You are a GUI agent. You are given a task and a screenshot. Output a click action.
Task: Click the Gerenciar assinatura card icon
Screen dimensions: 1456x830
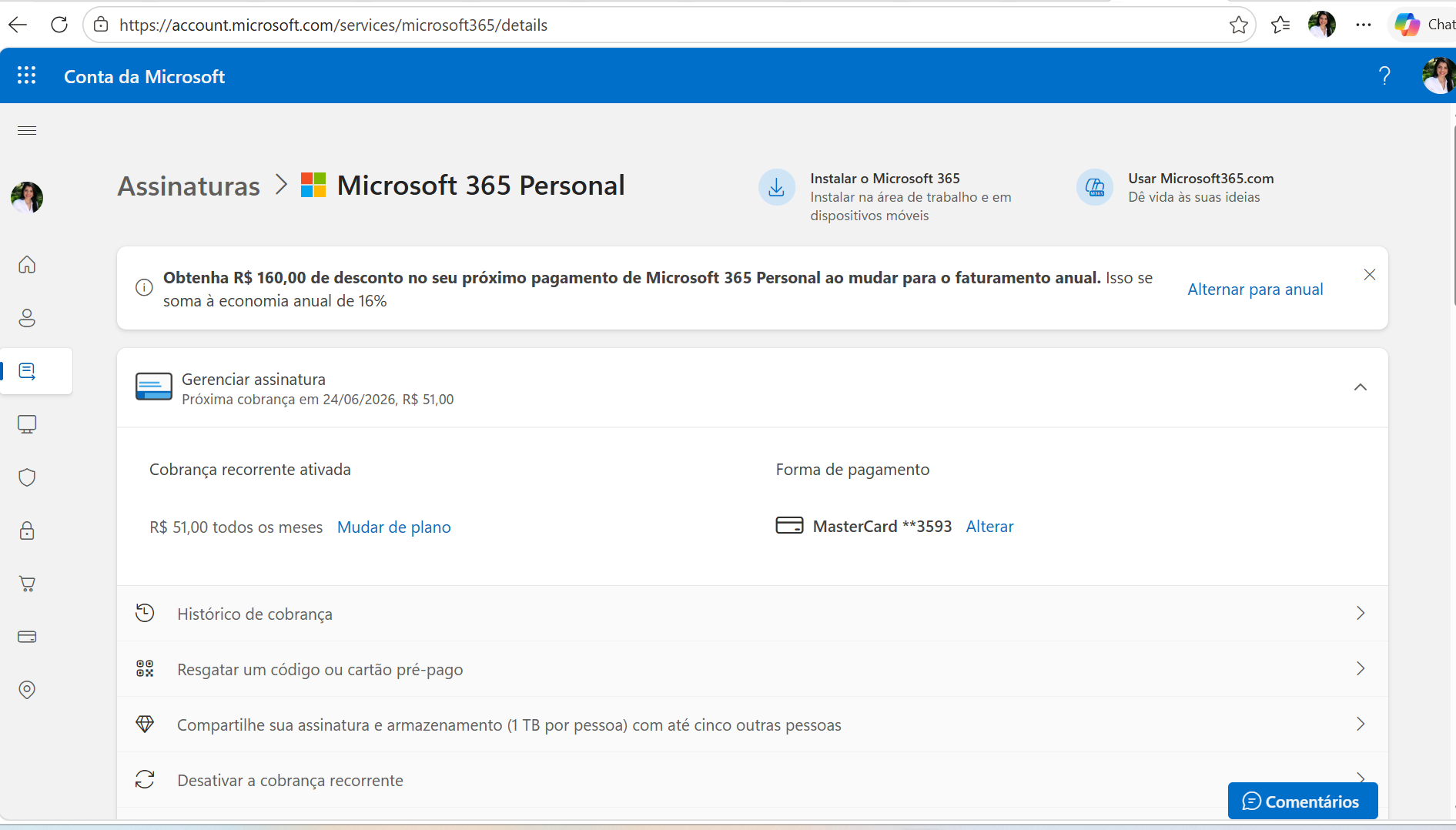[x=154, y=387]
